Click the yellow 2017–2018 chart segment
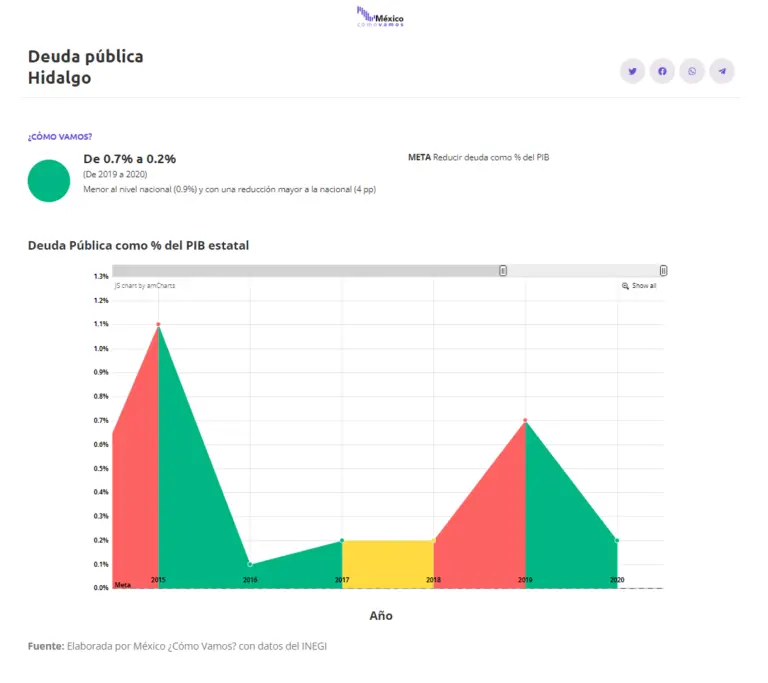 tap(388, 562)
